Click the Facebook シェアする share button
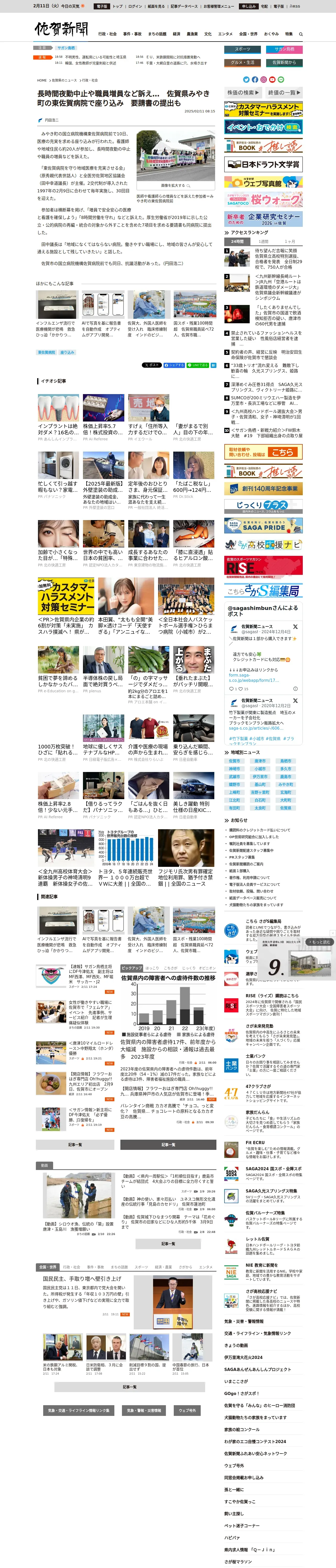336x1568 pixels. (174, 365)
